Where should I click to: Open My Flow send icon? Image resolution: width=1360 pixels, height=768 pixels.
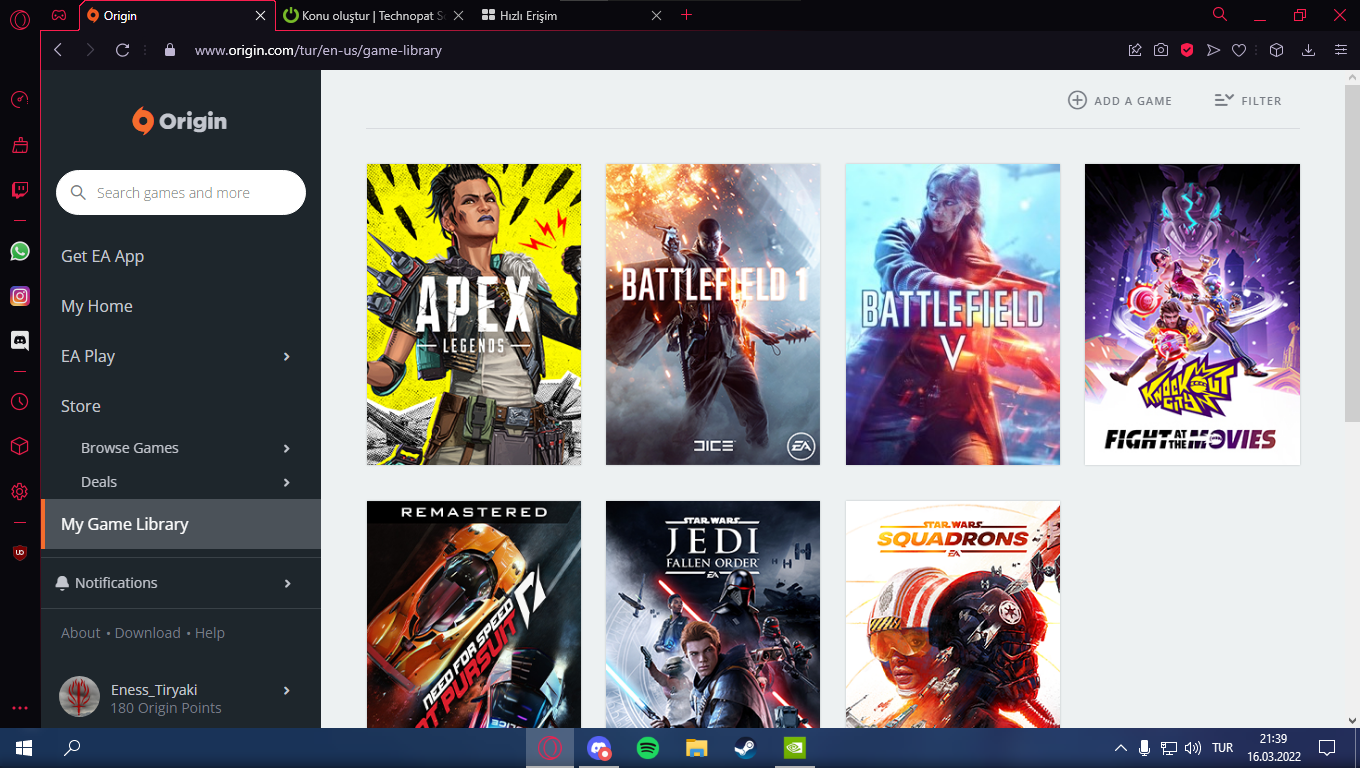pos(1213,50)
